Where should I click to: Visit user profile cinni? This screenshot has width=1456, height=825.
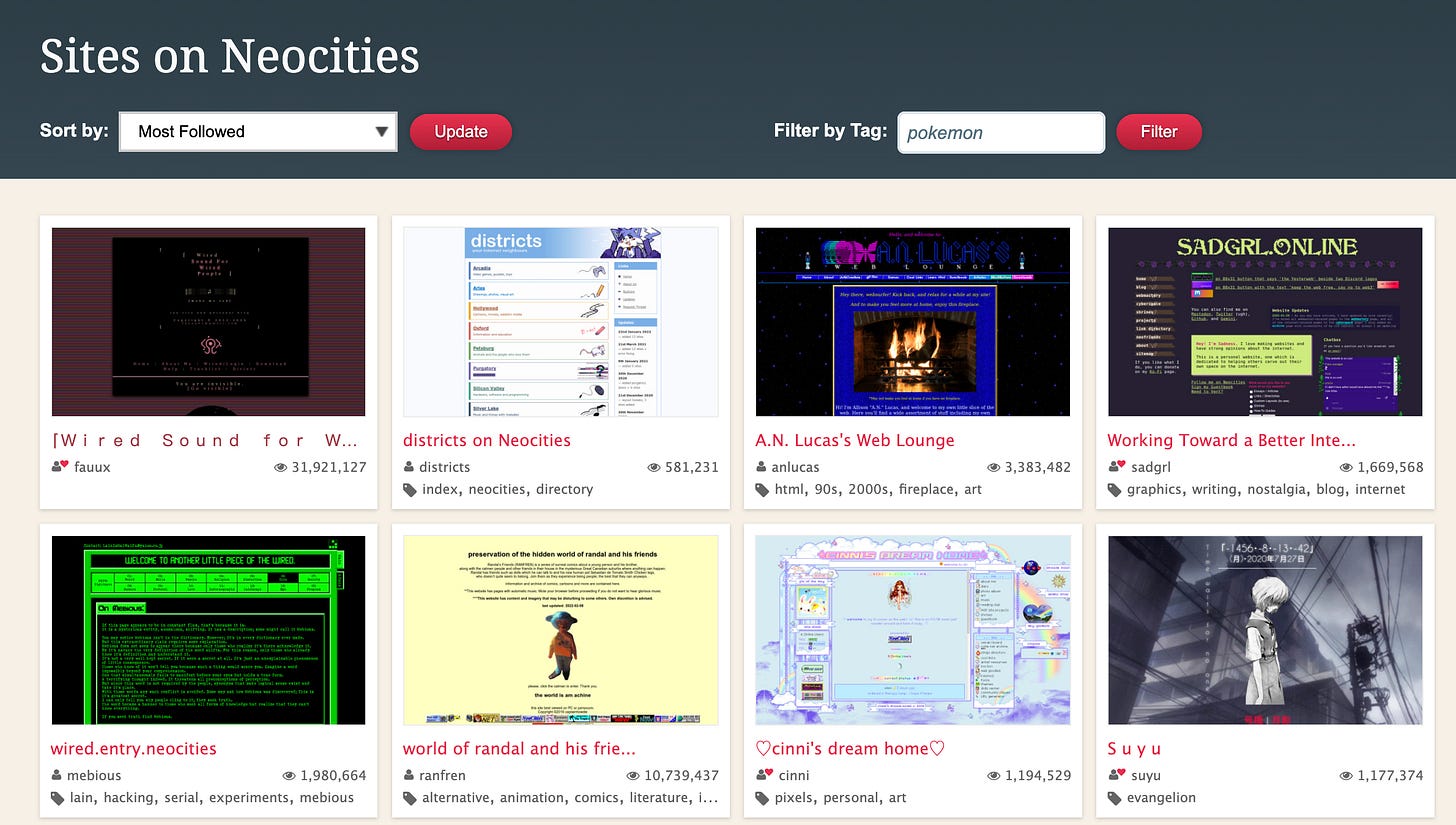coord(794,775)
